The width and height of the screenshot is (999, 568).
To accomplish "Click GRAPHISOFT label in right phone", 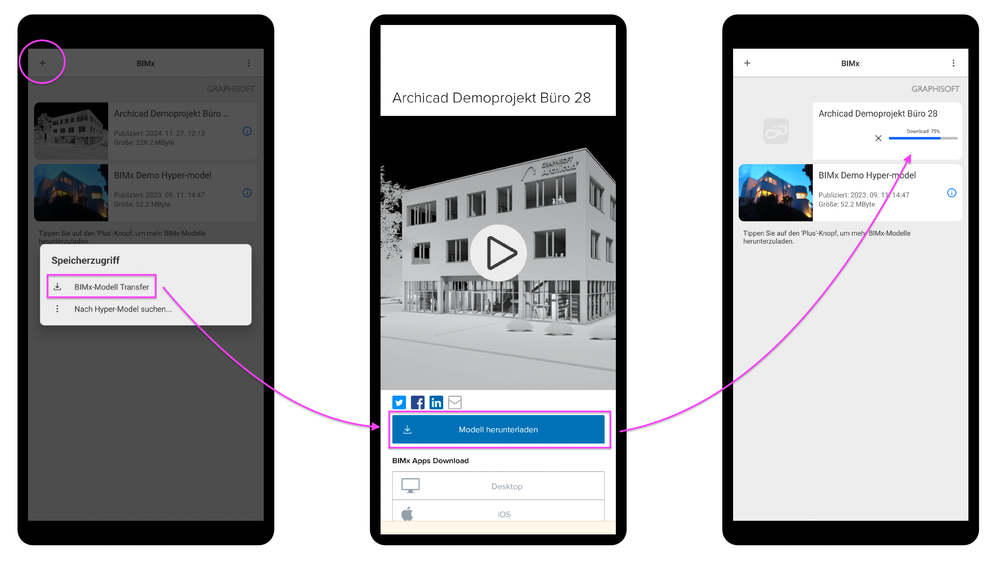I will click(x=935, y=89).
